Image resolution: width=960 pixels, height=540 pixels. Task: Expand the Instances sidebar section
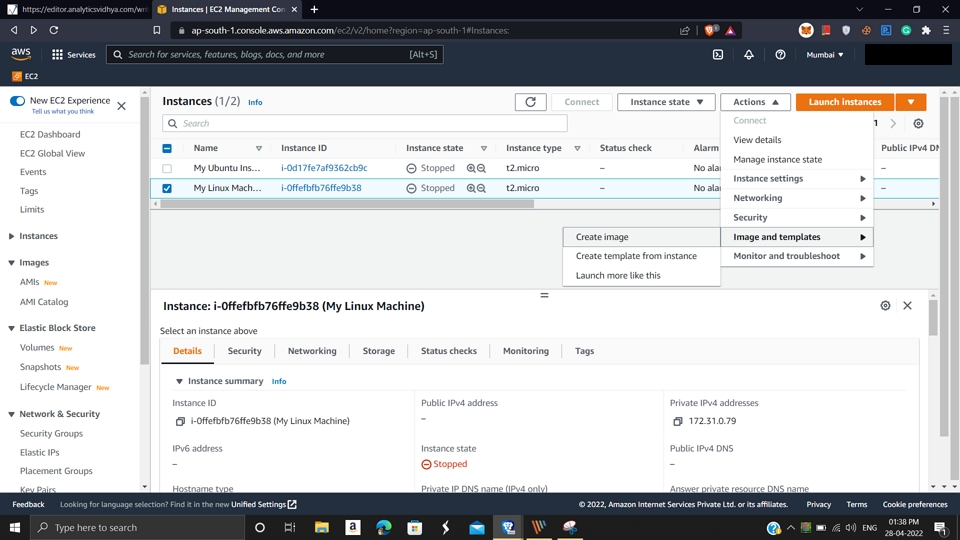pyautogui.click(x=11, y=236)
